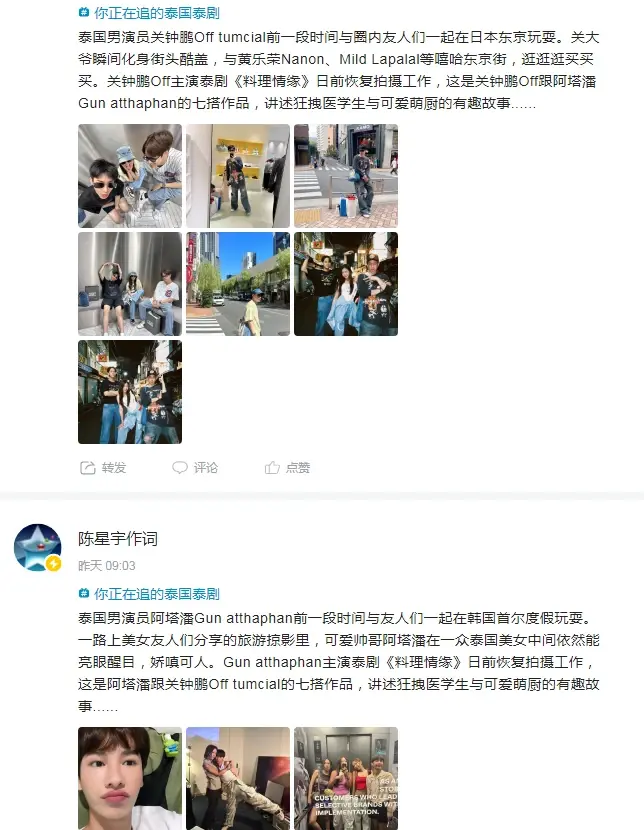Viewport: 644px width, 830px height.
Task: Open three-people selfie photo in first post
Action: (x=130, y=176)
